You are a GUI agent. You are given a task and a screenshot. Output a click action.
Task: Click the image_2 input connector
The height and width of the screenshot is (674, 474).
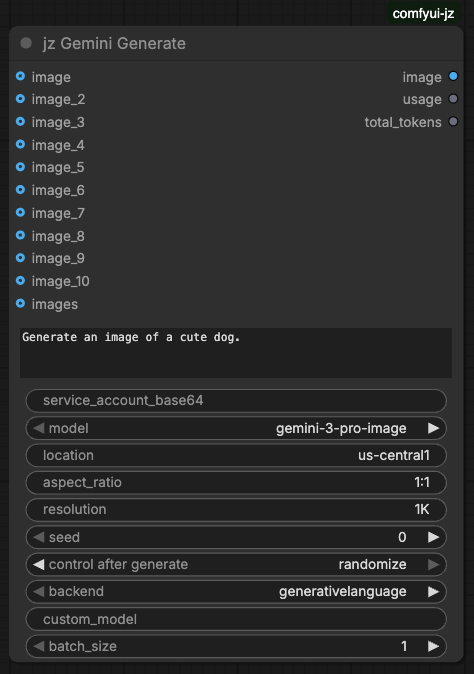click(x=20, y=99)
